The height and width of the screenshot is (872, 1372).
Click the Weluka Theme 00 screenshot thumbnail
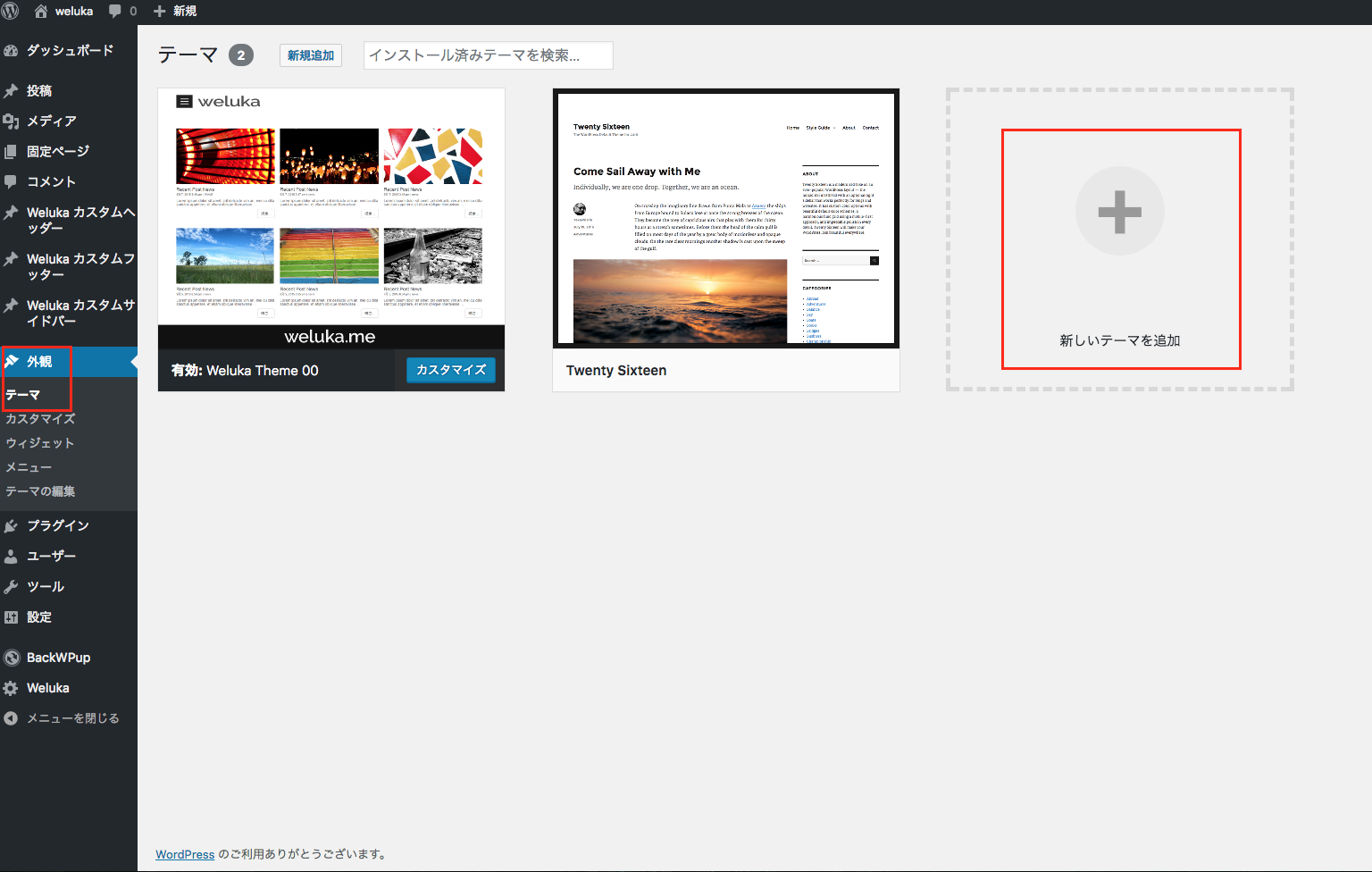pyautogui.click(x=331, y=219)
